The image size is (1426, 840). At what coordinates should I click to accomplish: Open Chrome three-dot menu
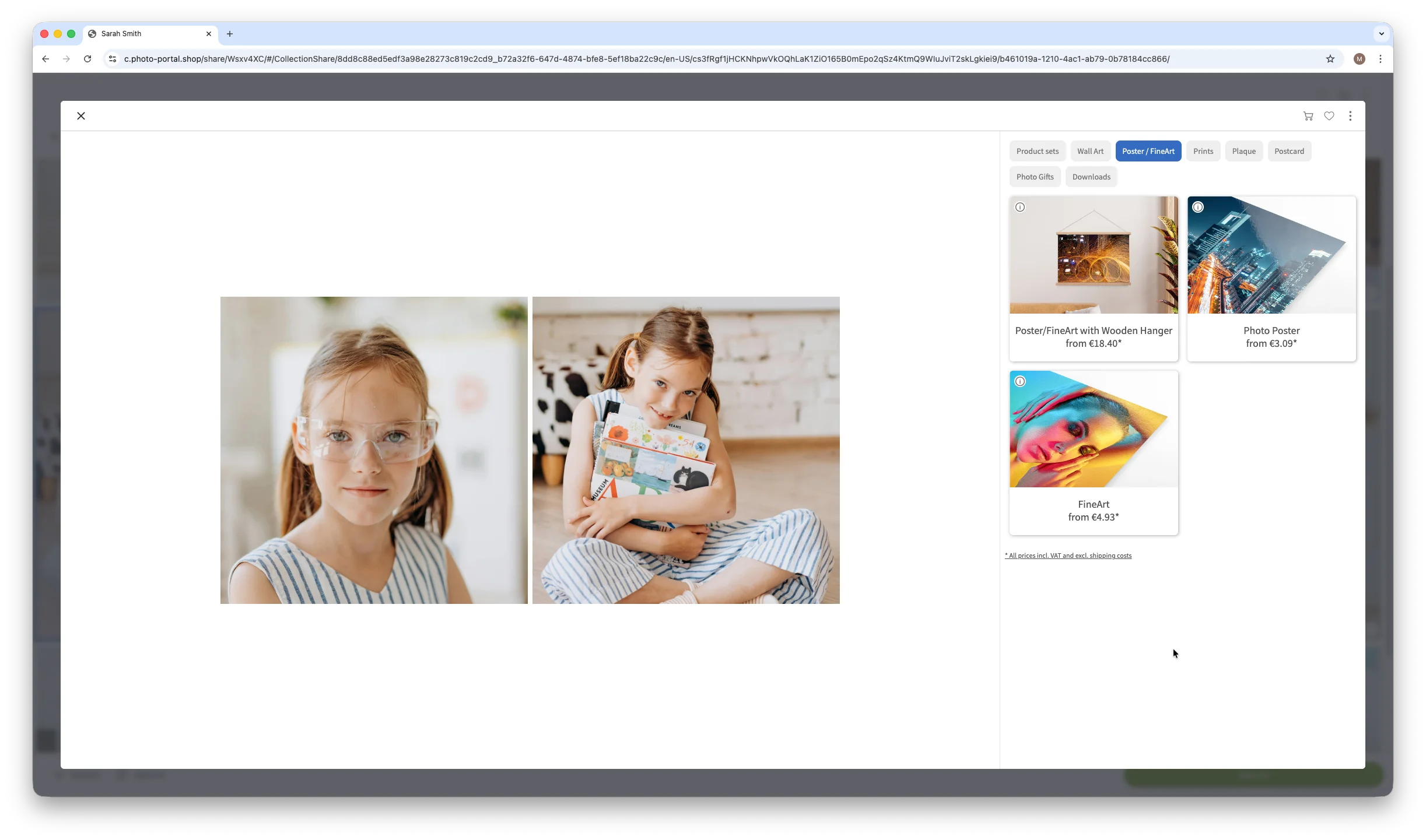pos(1380,59)
